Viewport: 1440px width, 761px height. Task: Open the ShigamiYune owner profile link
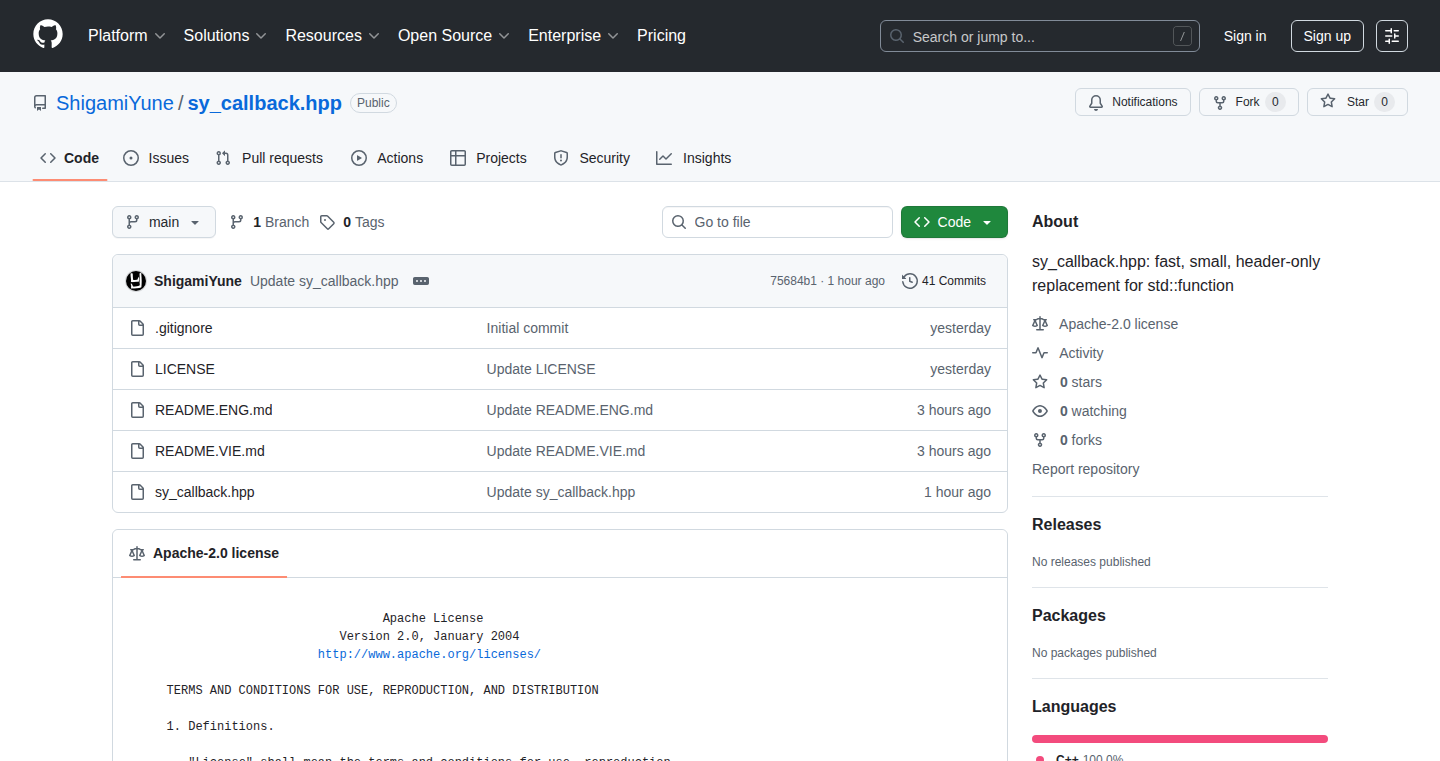click(x=115, y=103)
